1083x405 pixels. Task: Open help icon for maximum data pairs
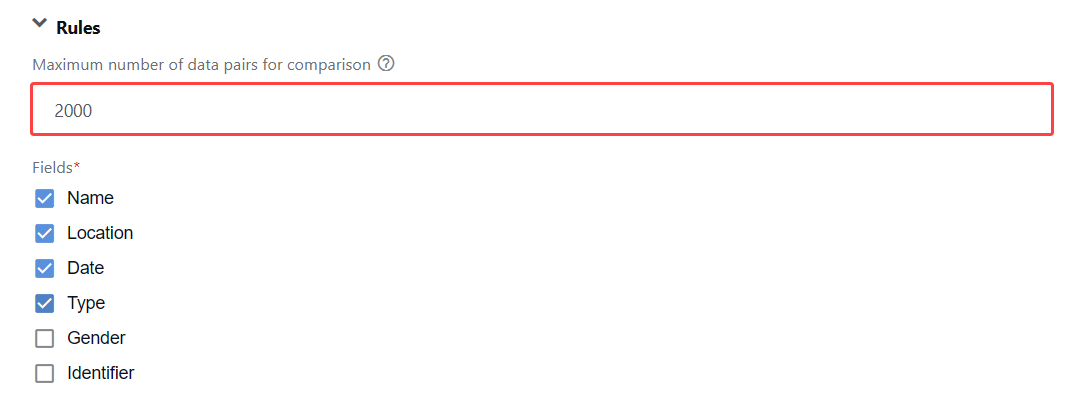point(387,64)
